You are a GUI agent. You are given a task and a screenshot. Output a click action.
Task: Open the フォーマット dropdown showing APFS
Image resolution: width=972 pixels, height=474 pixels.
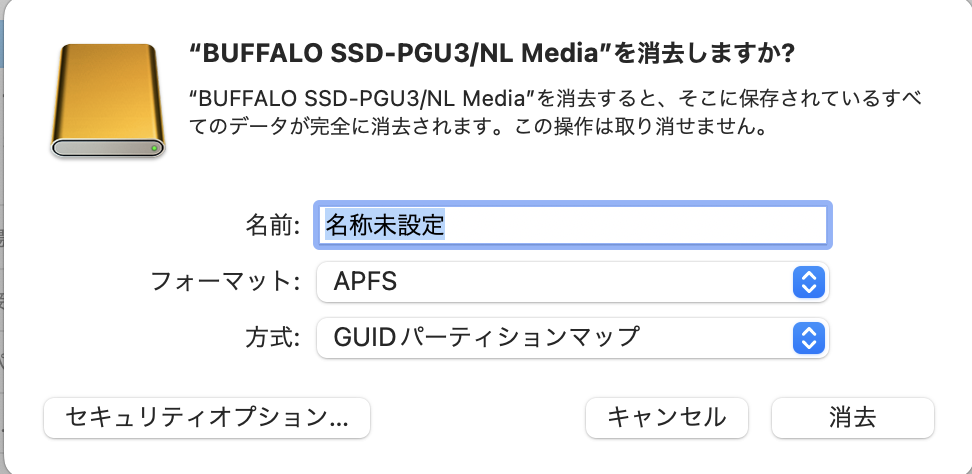(573, 282)
